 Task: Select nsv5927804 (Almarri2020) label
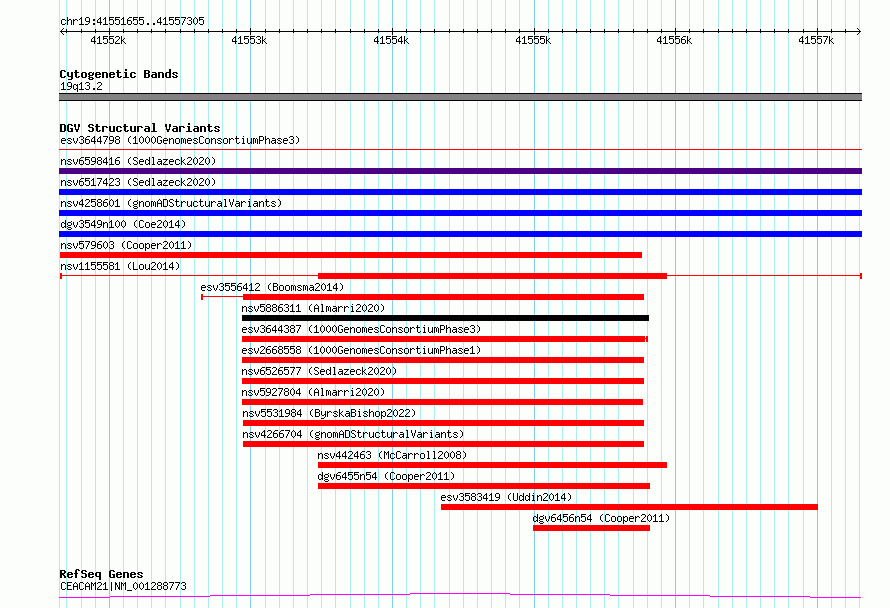pyautogui.click(x=313, y=392)
